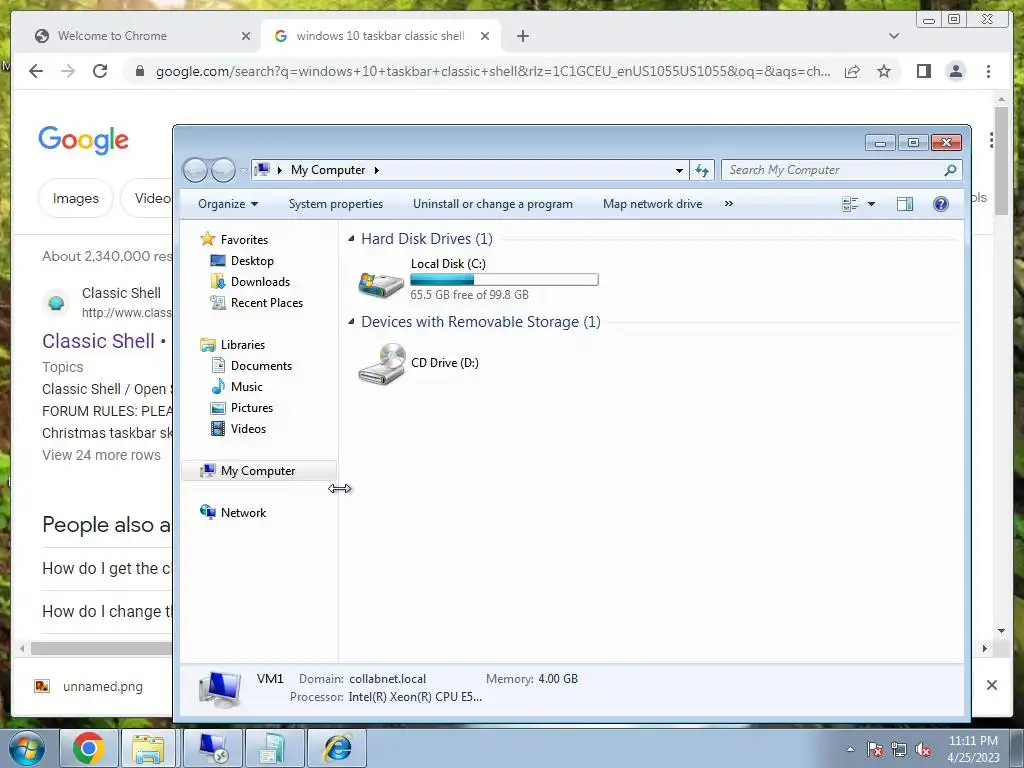Select Network in navigation pane
The image size is (1024, 768).
(233, 513)
